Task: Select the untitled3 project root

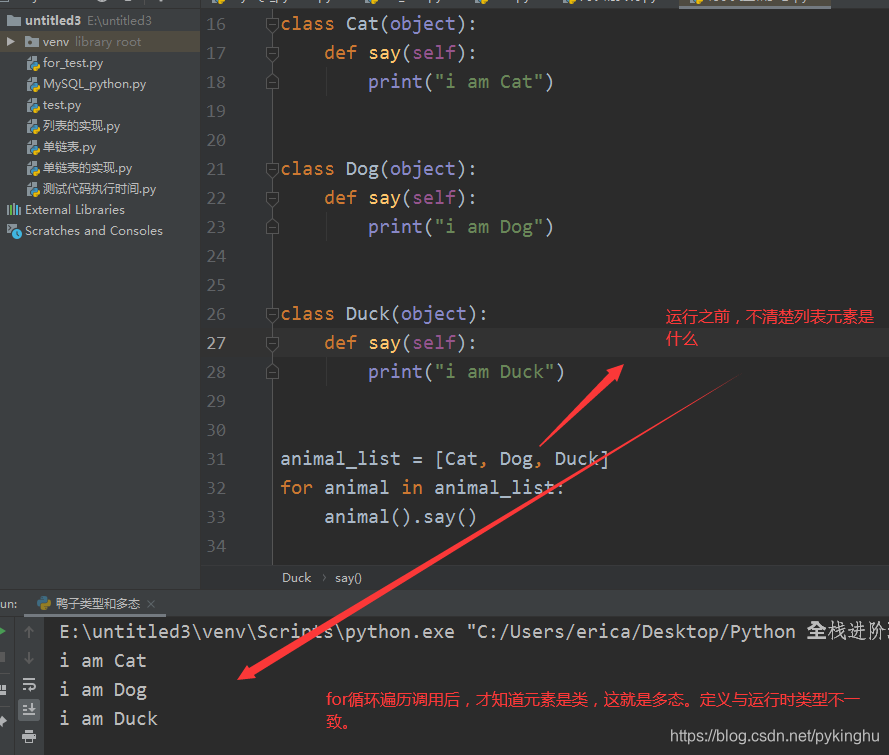Action: click(x=53, y=20)
